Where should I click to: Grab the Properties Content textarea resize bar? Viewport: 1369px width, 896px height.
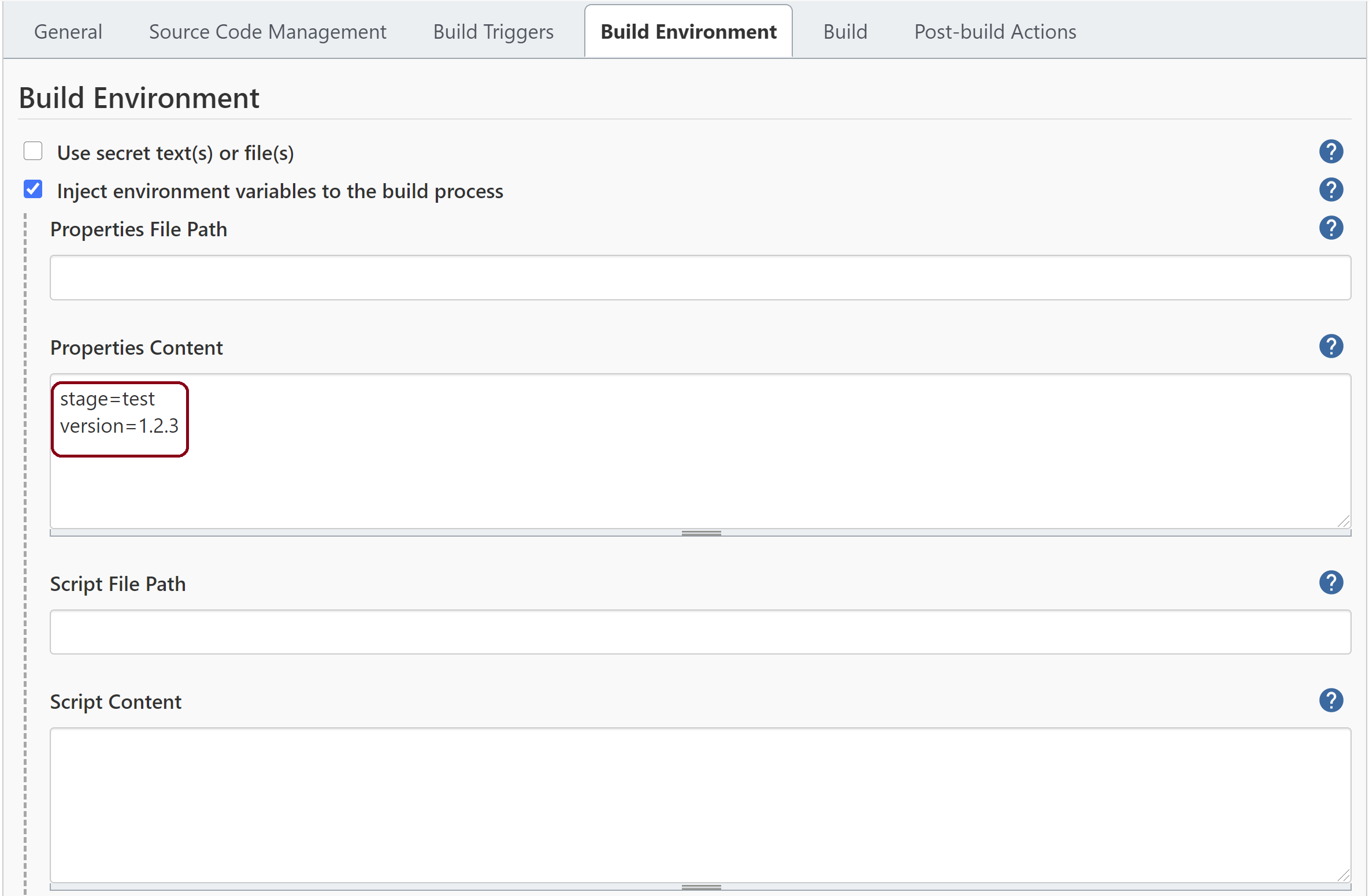point(700,533)
